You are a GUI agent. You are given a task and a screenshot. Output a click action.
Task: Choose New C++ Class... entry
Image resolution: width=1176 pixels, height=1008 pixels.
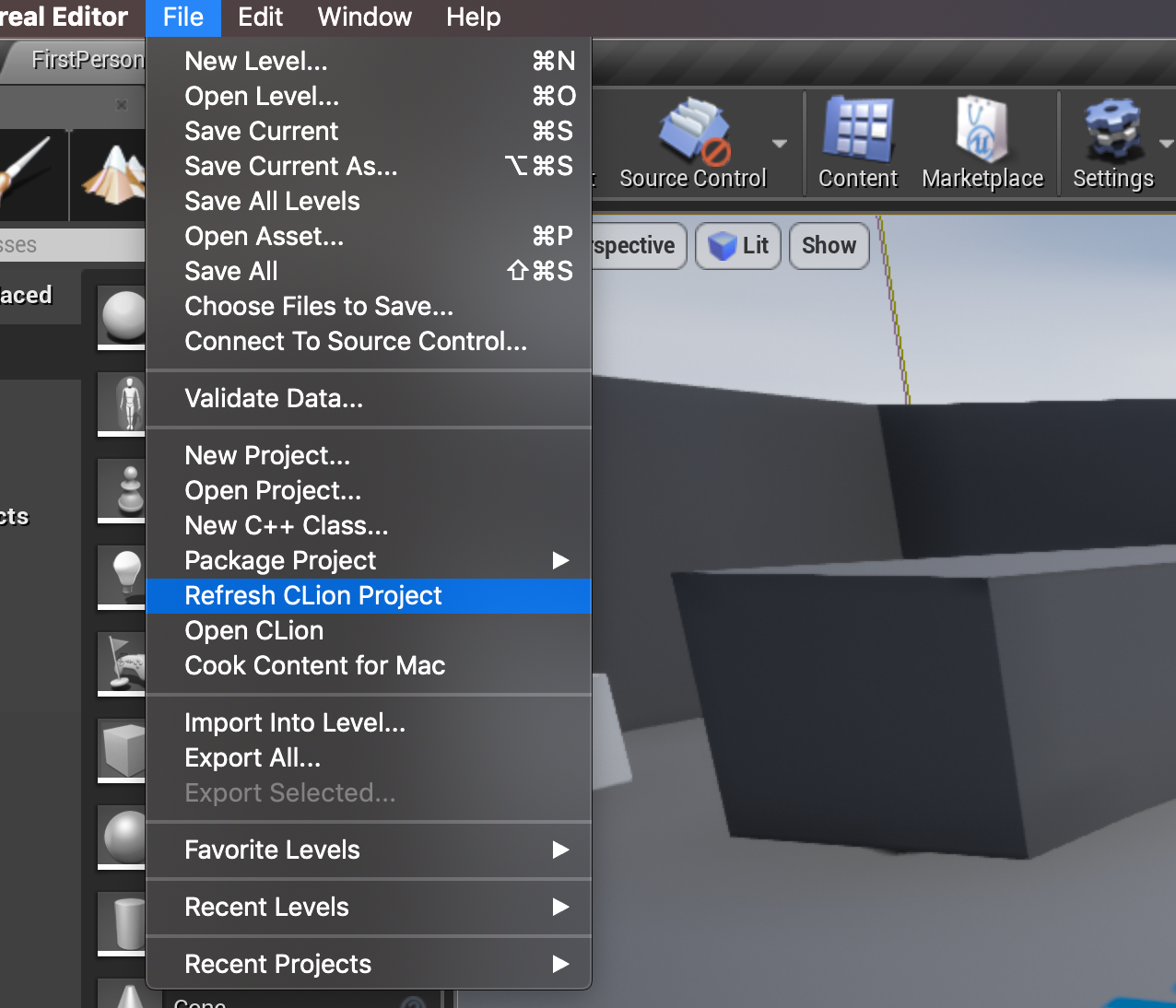click(x=369, y=525)
